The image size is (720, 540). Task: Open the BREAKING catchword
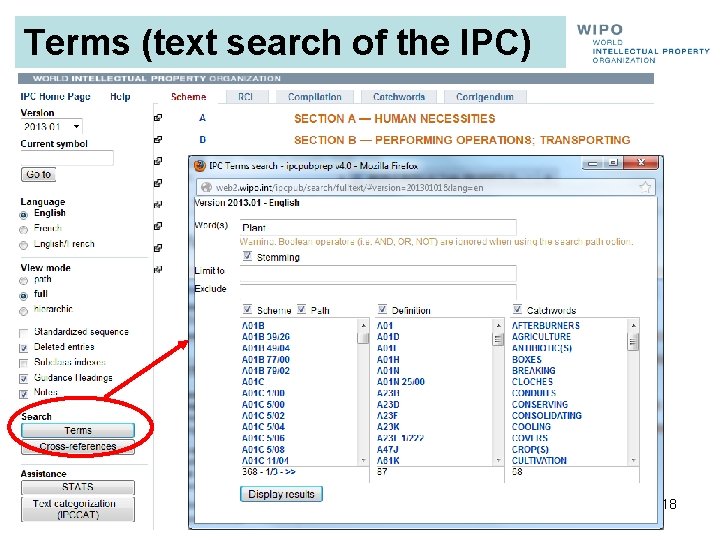pyautogui.click(x=534, y=371)
